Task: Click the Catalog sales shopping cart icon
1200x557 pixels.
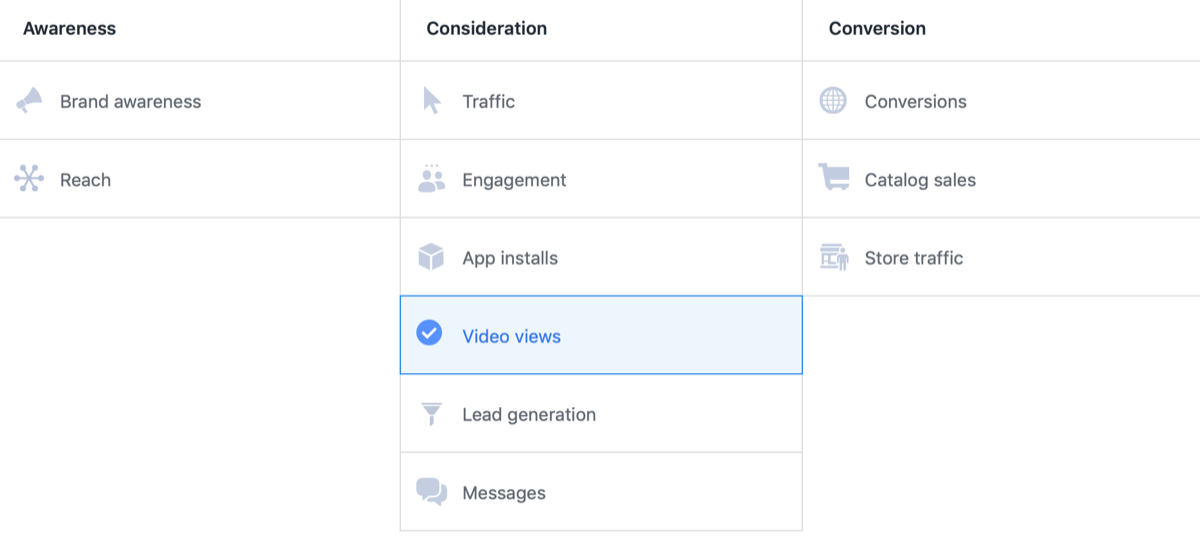Action: (x=833, y=180)
